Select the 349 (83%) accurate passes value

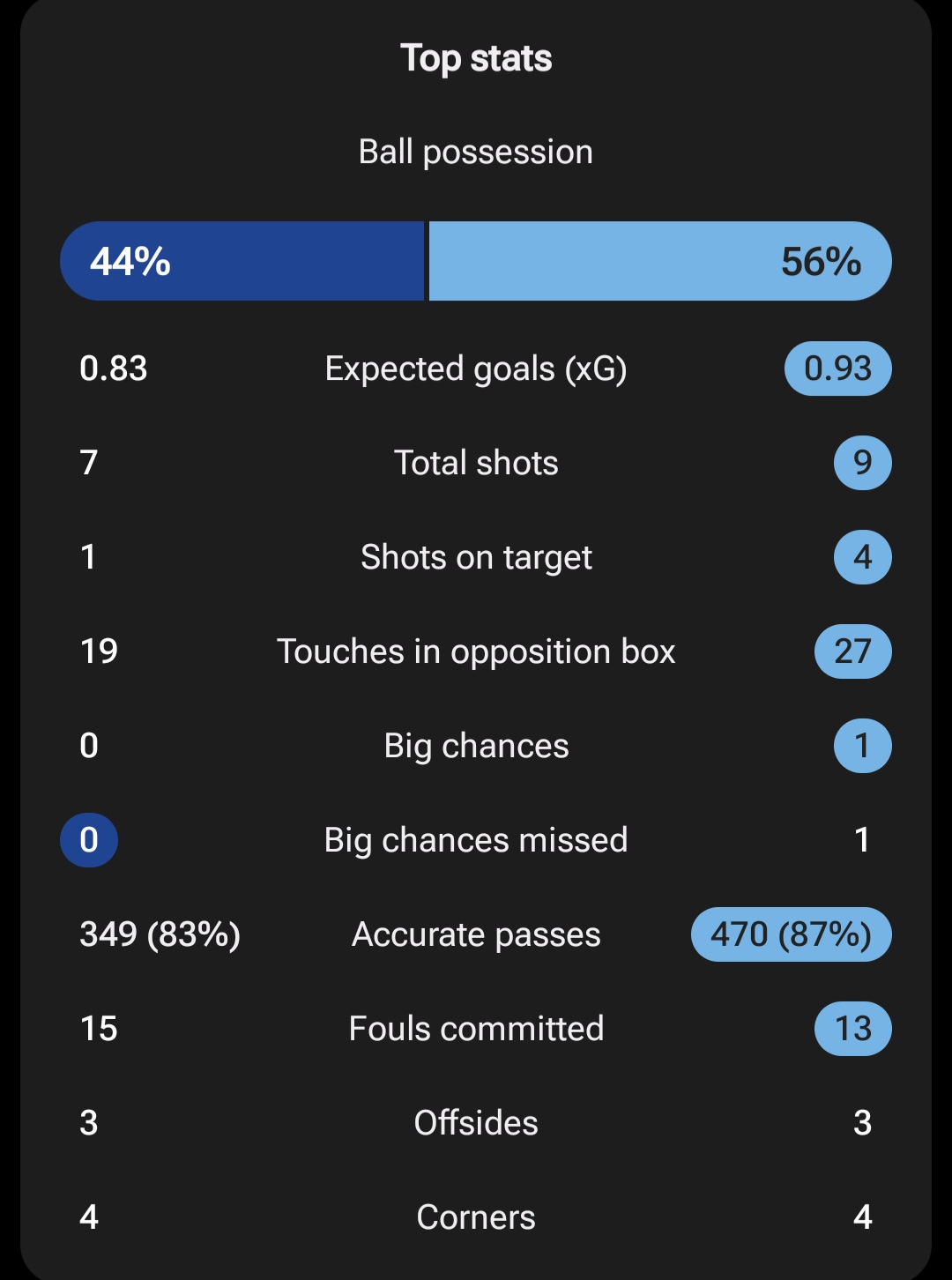[x=160, y=934]
